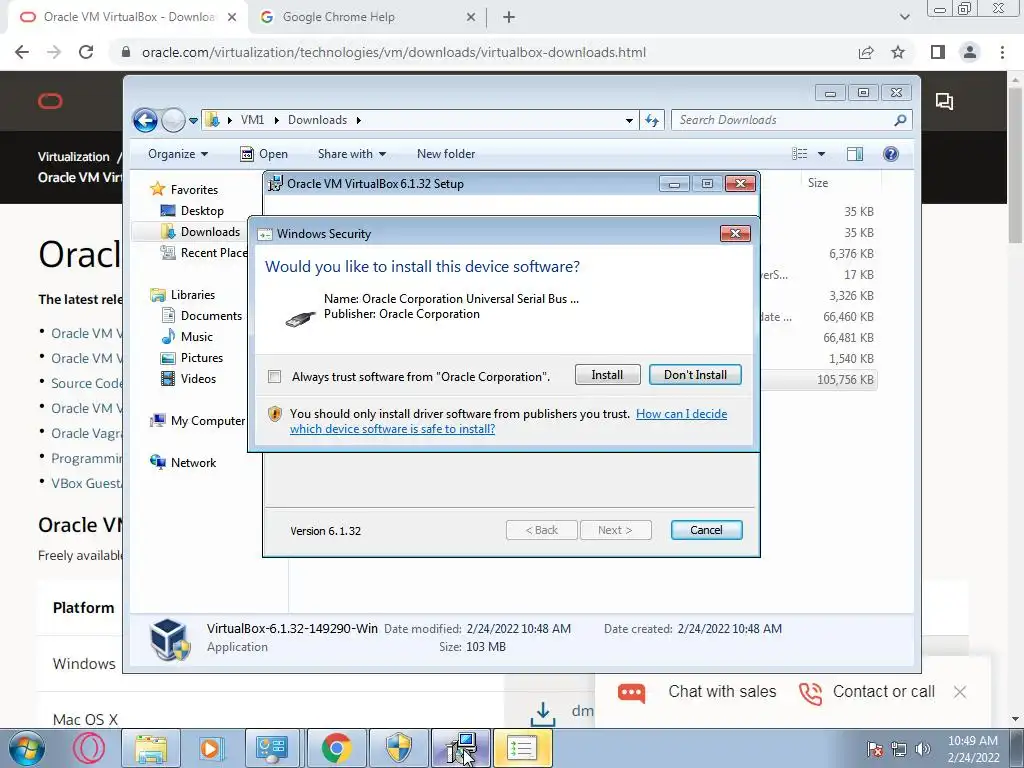Click Downloads in the address breadcrumb

pos(317,120)
